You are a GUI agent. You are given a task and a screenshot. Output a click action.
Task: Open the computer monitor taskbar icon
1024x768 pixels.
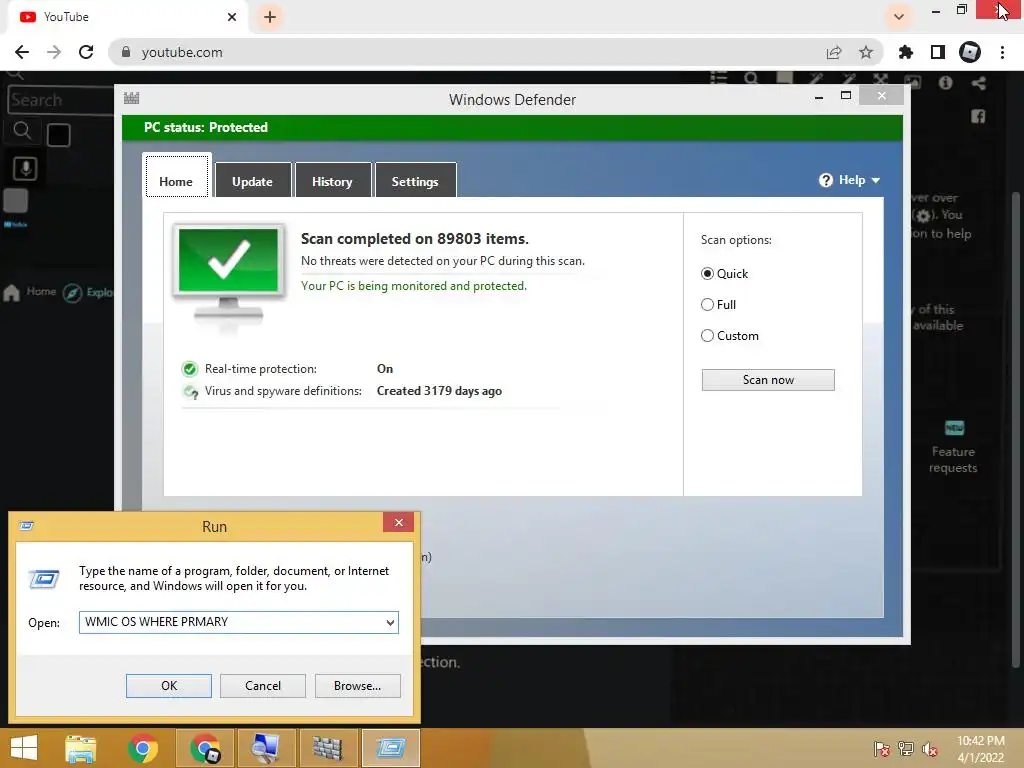(x=265, y=748)
